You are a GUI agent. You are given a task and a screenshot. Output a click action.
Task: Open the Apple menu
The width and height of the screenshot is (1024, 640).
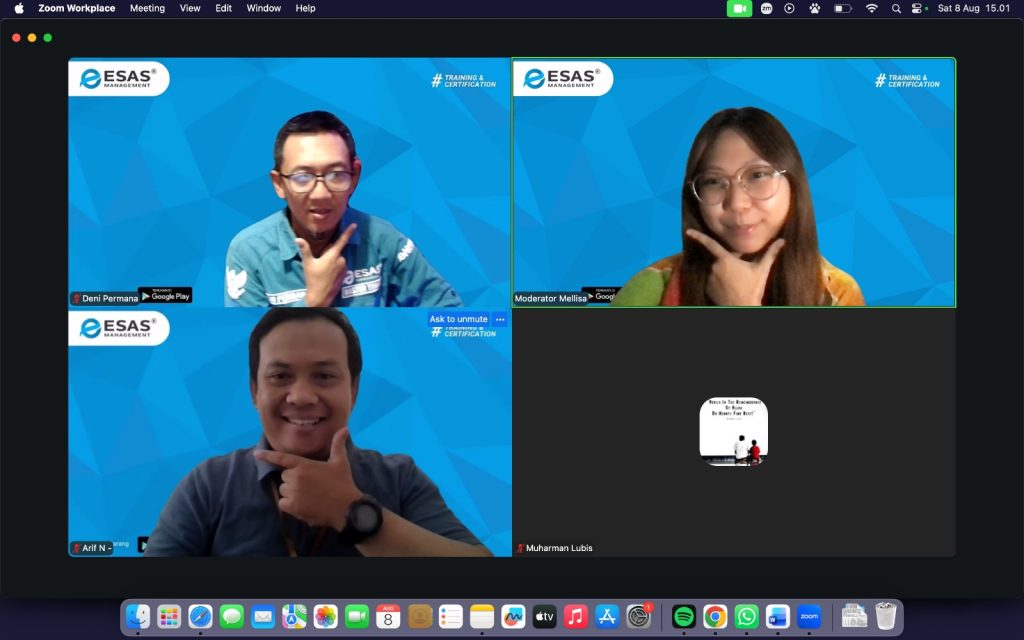[19, 8]
